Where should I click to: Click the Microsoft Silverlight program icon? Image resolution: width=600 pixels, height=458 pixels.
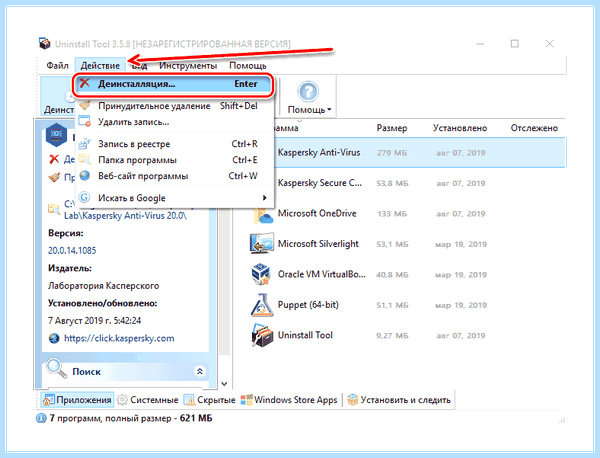(262, 244)
